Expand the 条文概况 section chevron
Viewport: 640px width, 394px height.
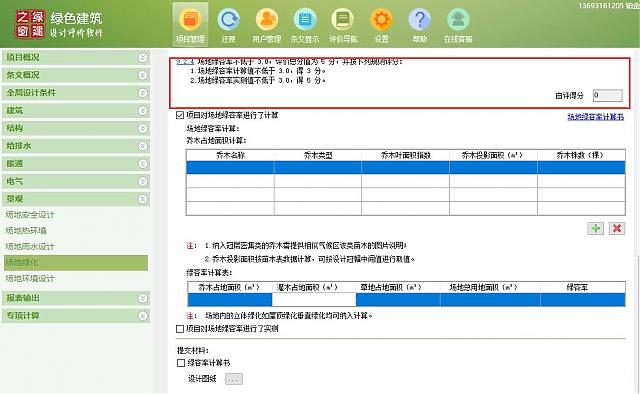coord(142,75)
